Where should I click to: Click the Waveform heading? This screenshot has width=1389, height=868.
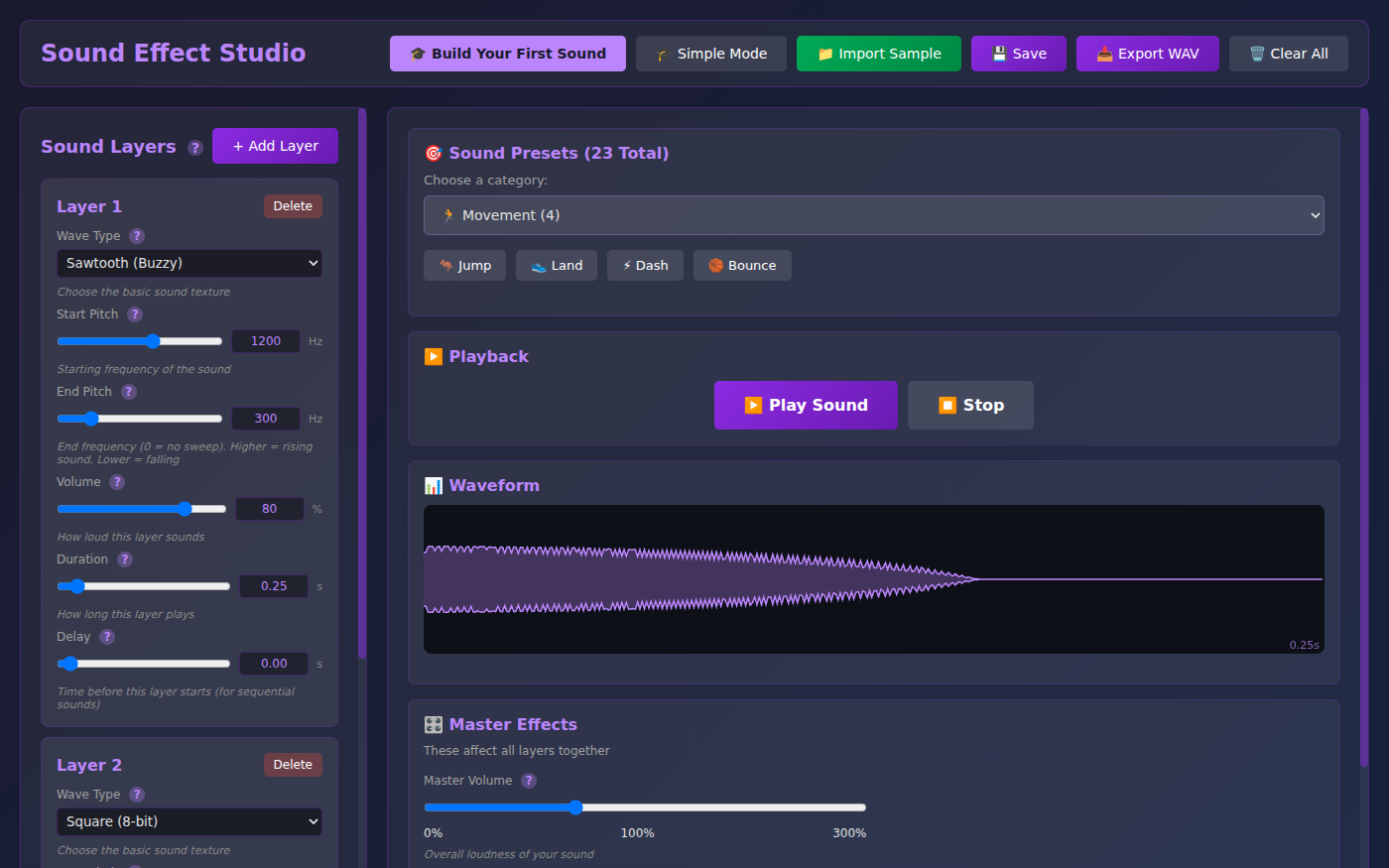(x=481, y=485)
